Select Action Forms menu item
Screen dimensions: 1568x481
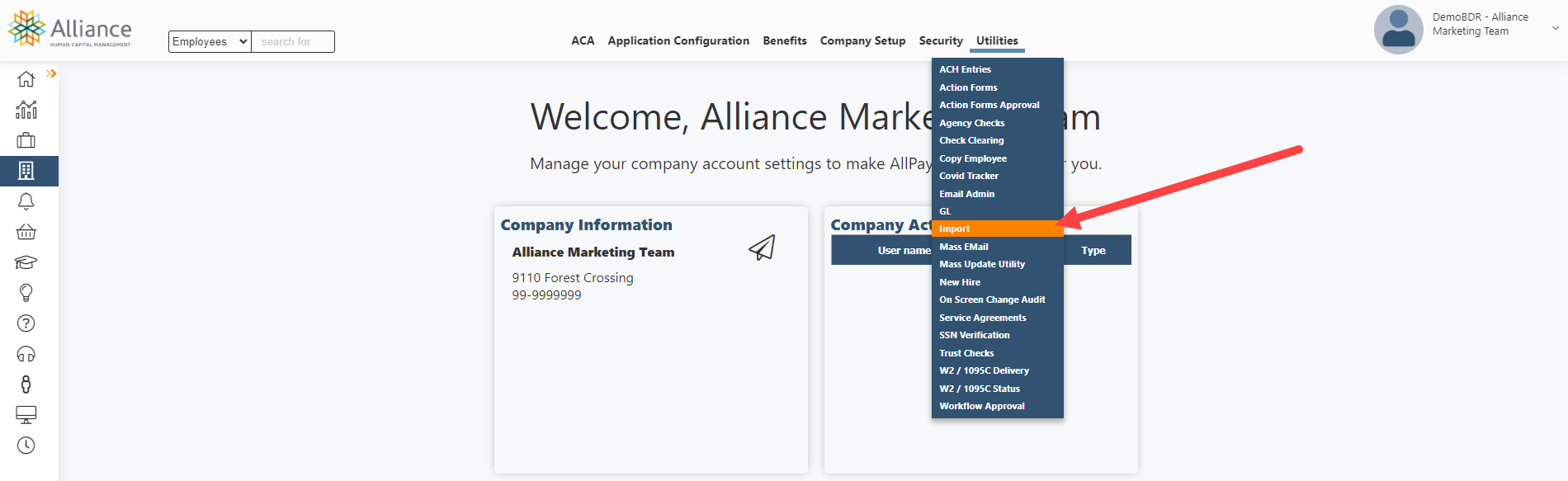tap(998, 87)
